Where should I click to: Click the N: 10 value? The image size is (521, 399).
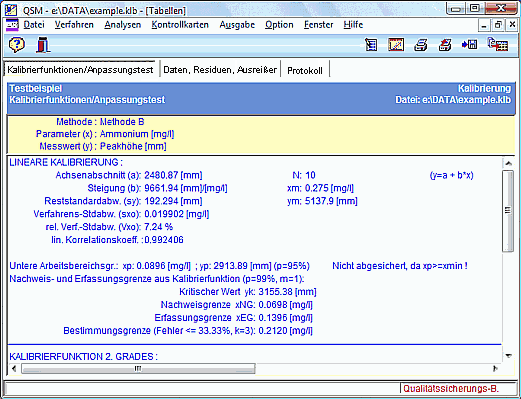pyautogui.click(x=304, y=175)
